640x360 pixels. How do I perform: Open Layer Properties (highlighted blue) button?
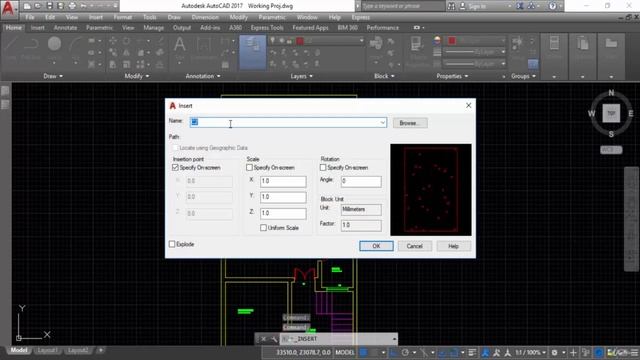click(253, 51)
